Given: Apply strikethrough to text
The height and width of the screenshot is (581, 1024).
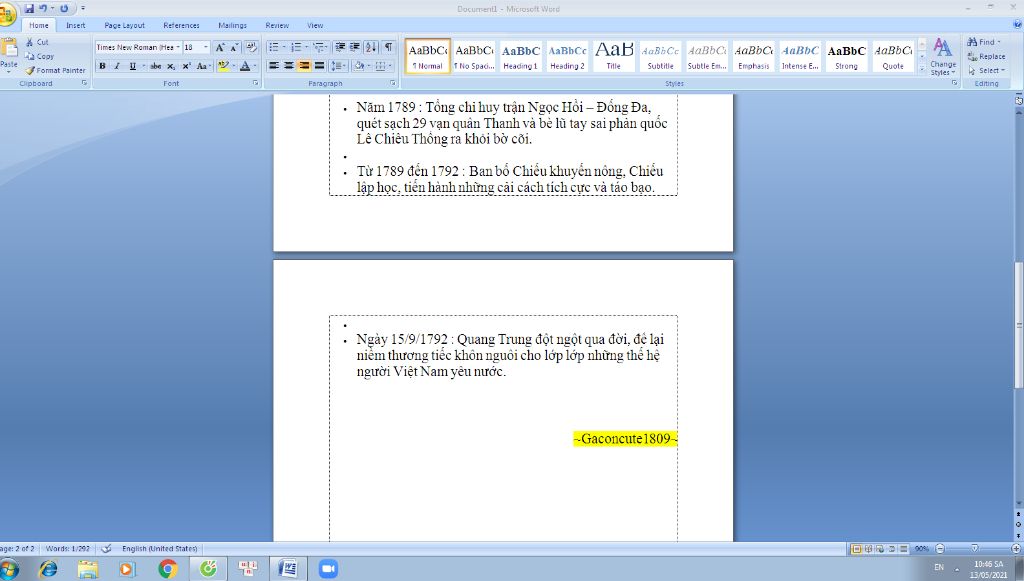Looking at the screenshot, I should pyautogui.click(x=155, y=66).
